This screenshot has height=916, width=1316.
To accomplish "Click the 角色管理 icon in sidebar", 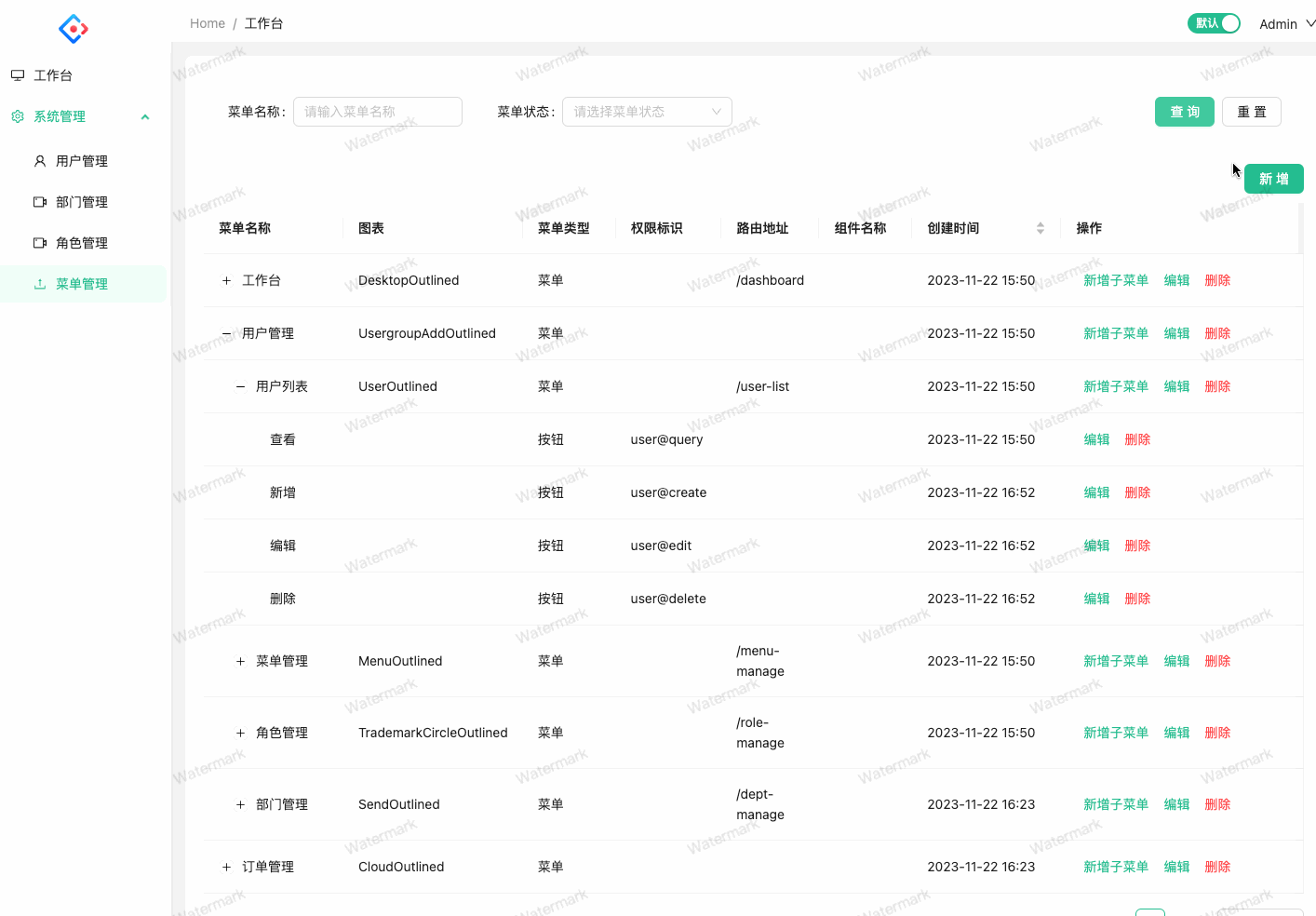I will pos(39,242).
